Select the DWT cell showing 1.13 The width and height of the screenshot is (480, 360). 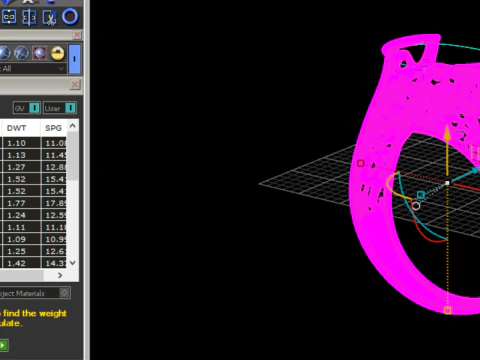tap(21, 155)
